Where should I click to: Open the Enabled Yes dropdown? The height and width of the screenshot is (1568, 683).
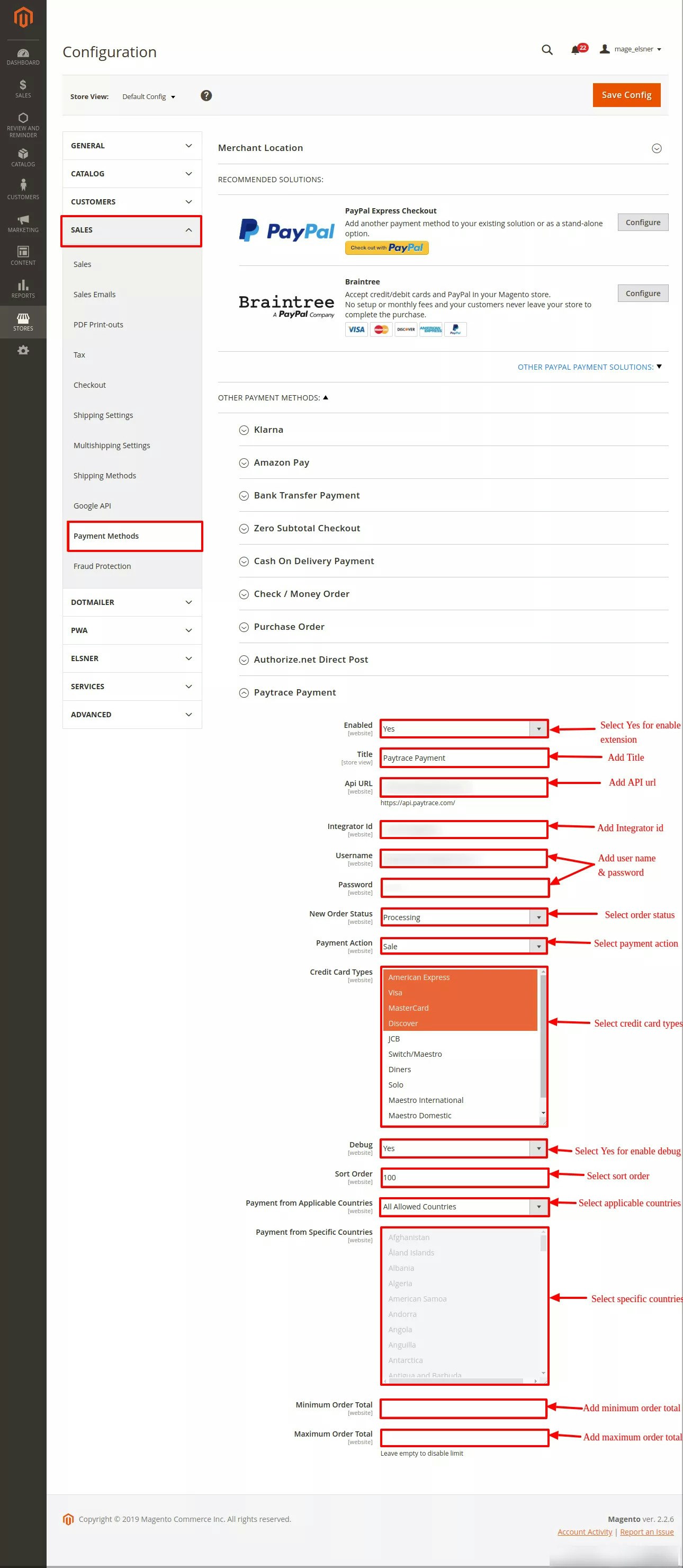[464, 728]
